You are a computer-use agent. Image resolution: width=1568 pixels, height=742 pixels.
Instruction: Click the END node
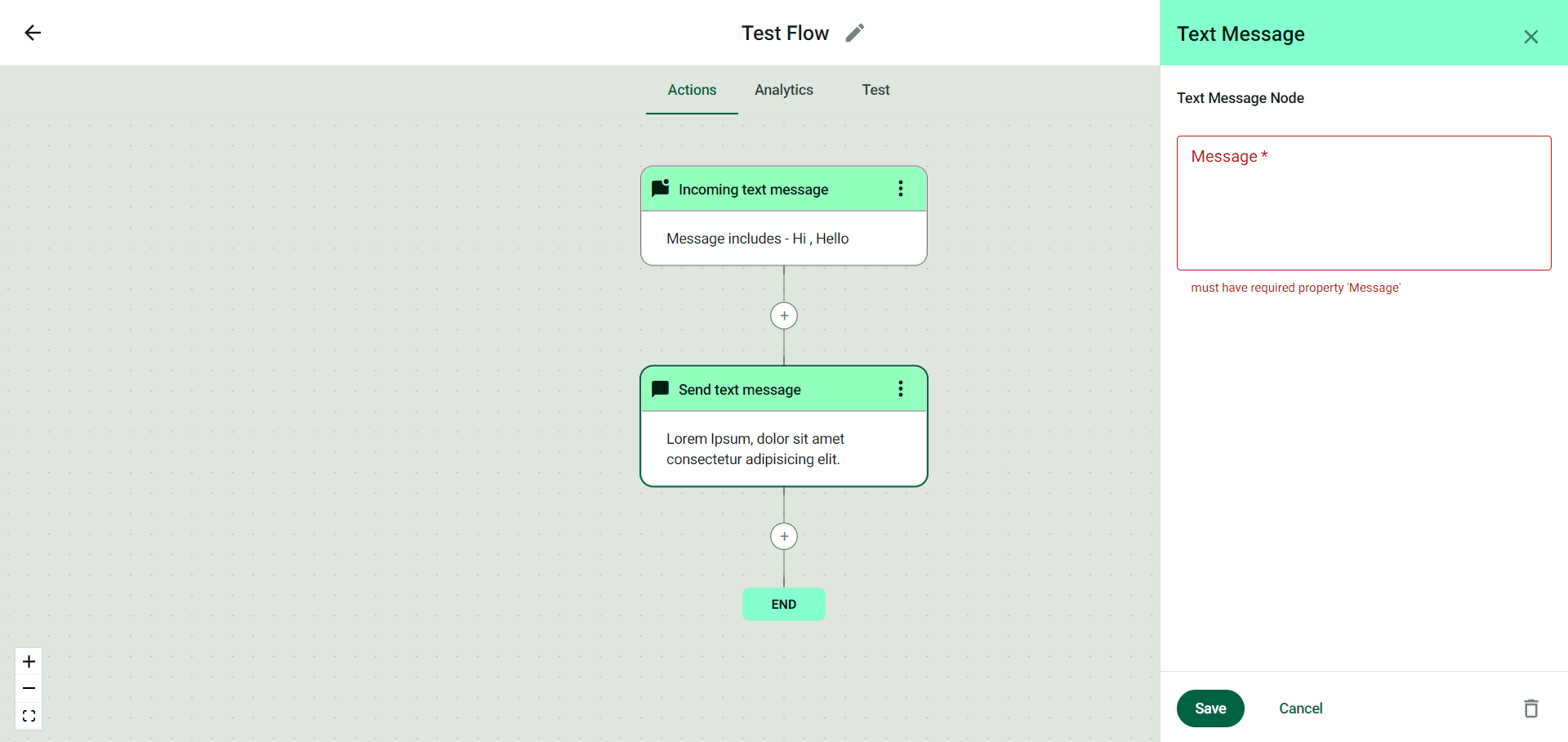click(784, 604)
